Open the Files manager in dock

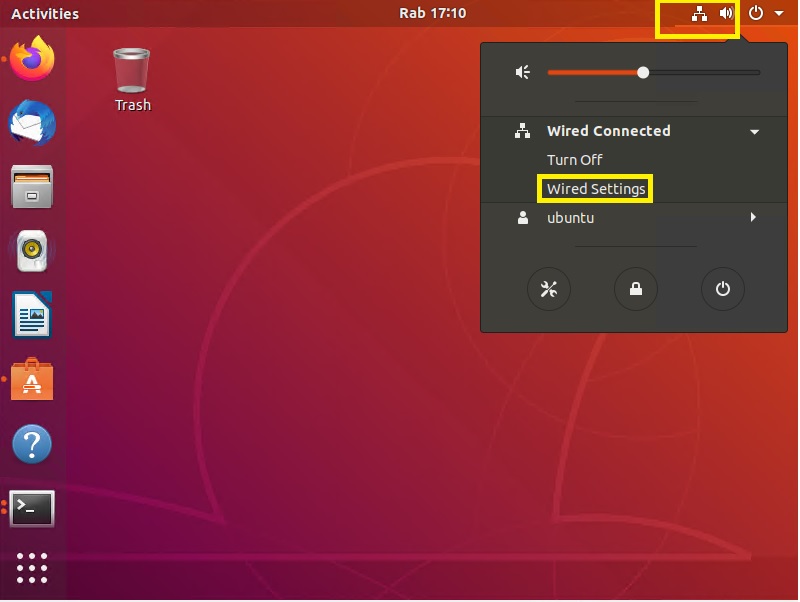(x=32, y=187)
